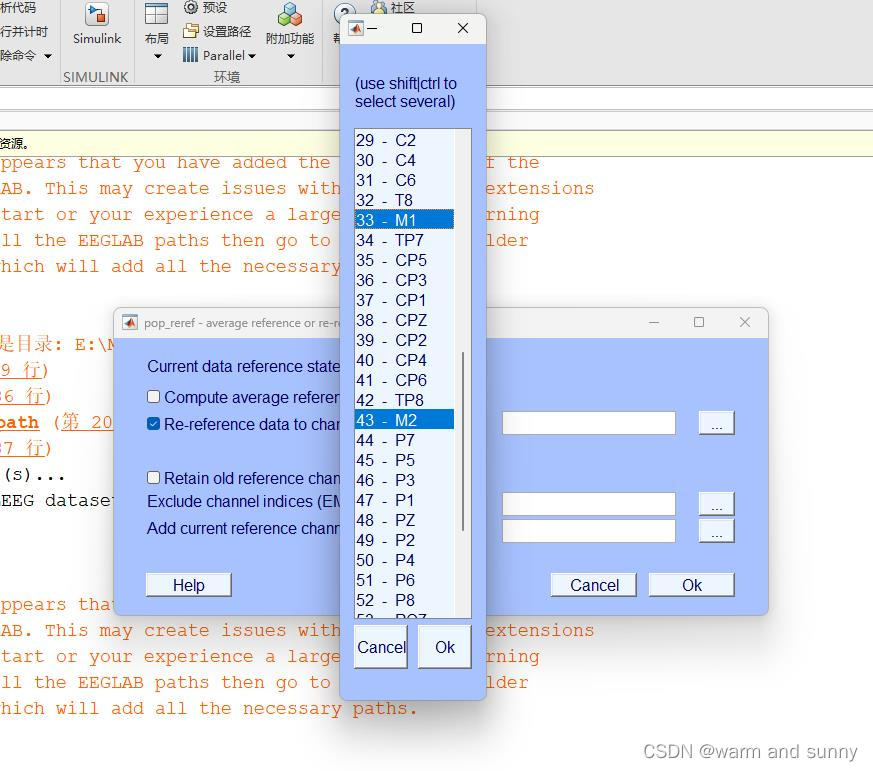
Task: Select channel 34 - TP7
Action: [x=405, y=240]
